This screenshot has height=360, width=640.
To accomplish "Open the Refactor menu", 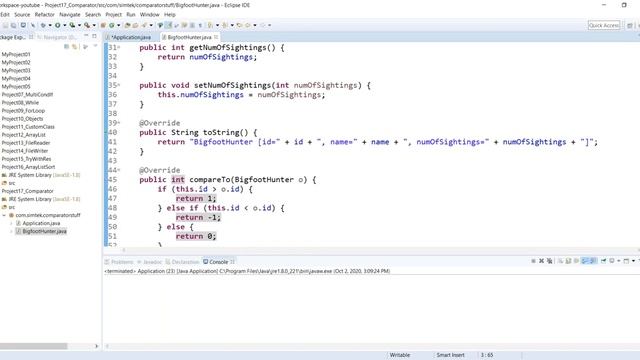I will (x=44, y=15).
